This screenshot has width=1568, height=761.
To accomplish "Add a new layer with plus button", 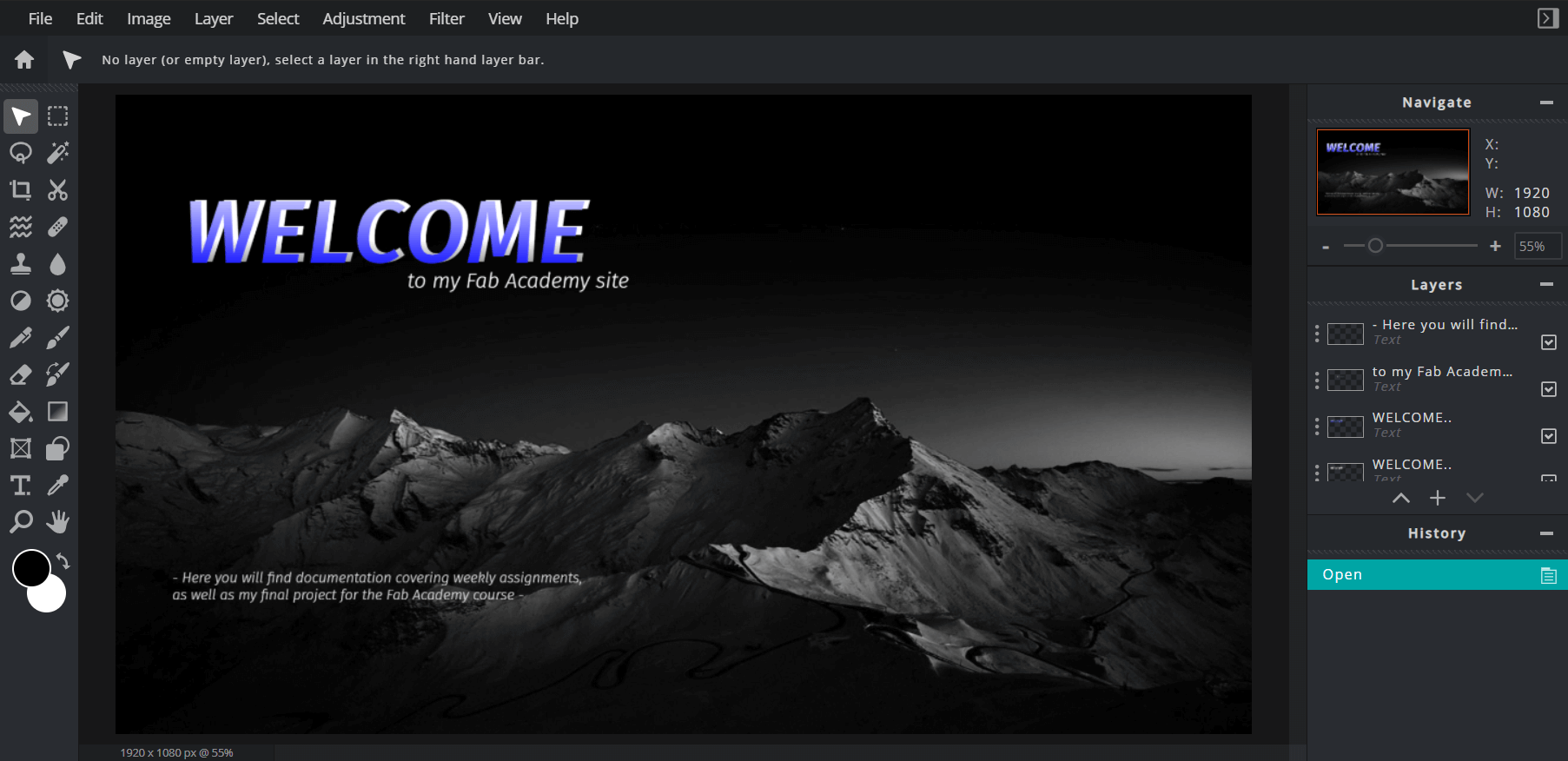I will tap(1438, 498).
